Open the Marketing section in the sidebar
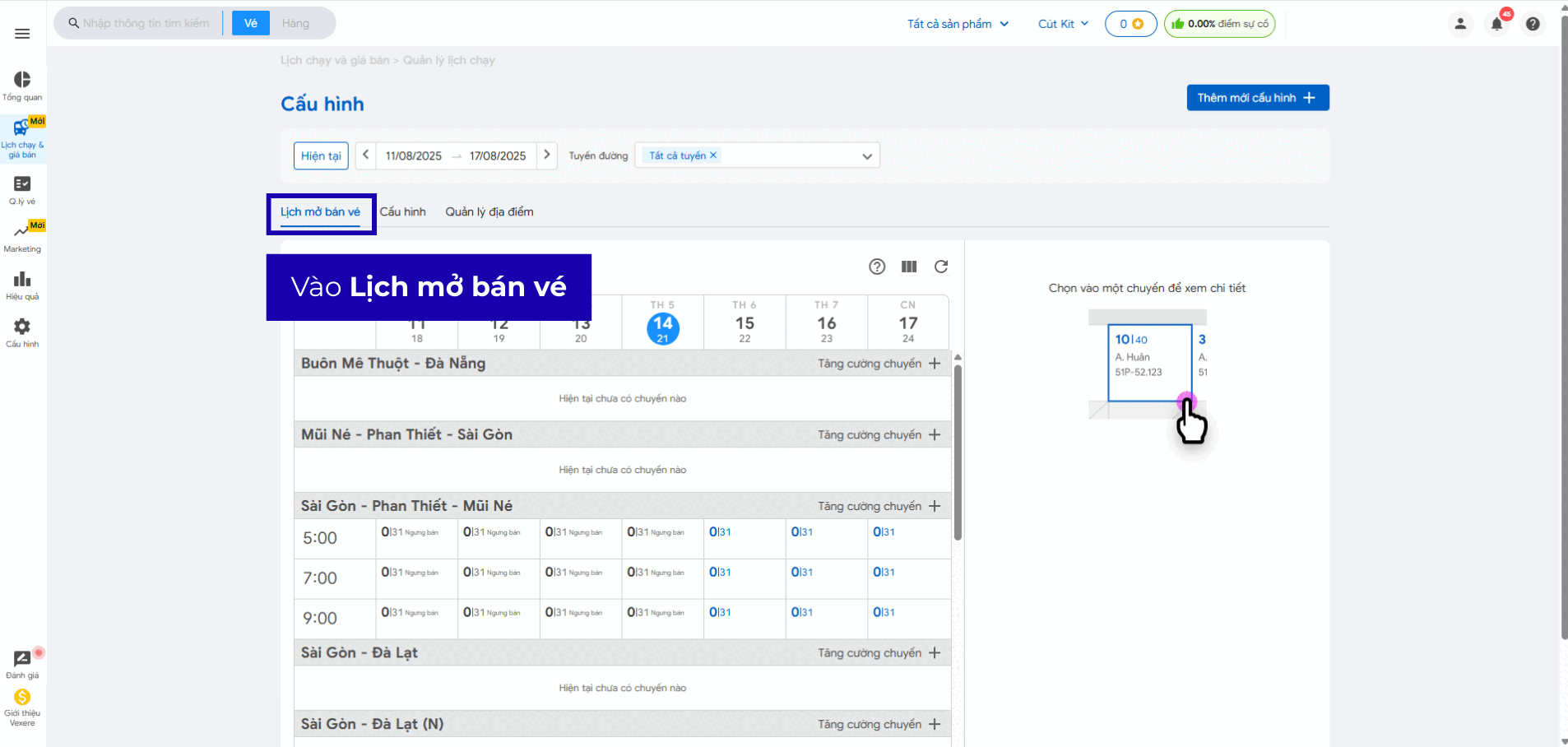Image resolution: width=1568 pixels, height=747 pixels. [x=22, y=237]
